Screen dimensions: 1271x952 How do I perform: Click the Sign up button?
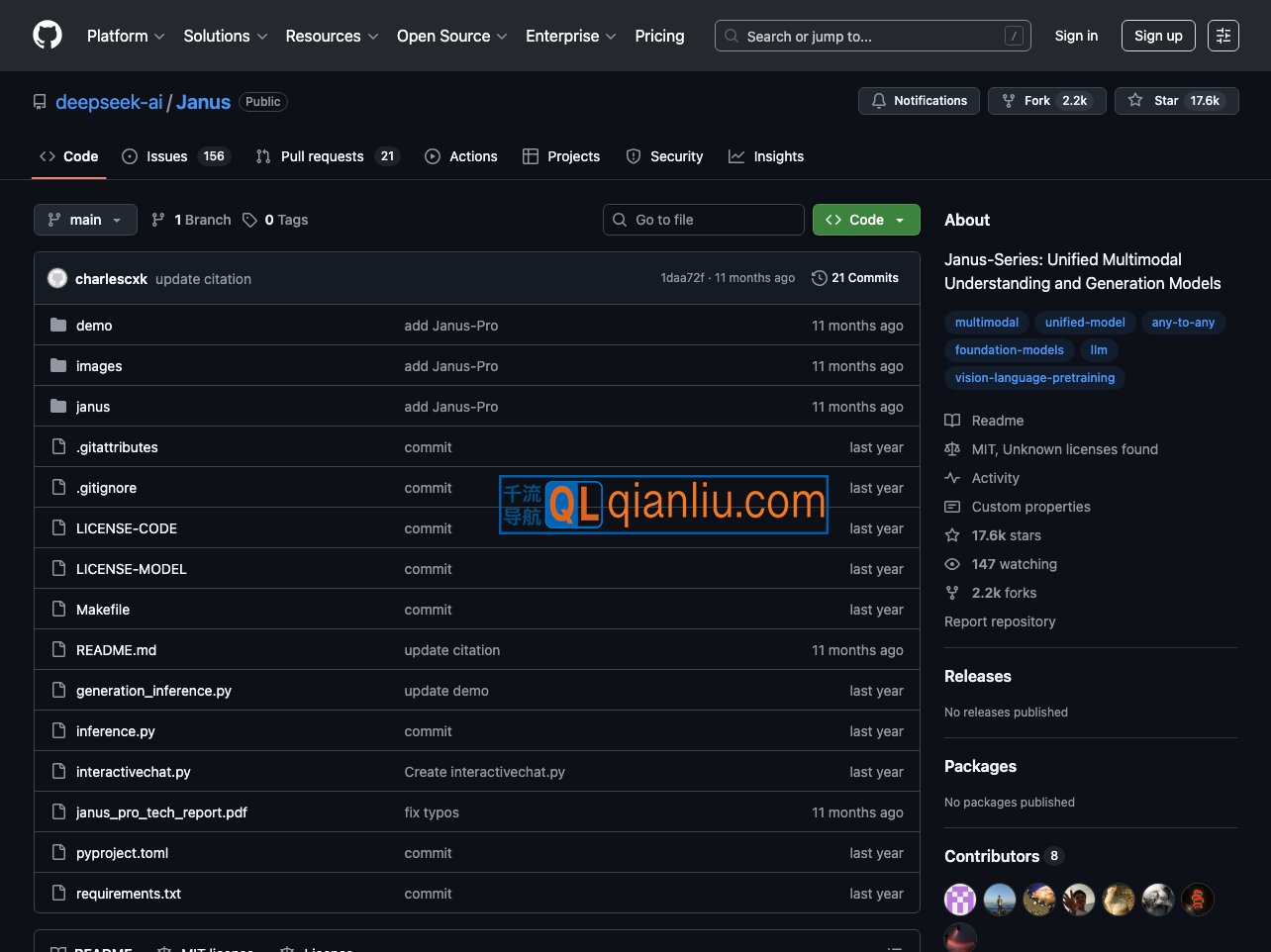[x=1158, y=36]
